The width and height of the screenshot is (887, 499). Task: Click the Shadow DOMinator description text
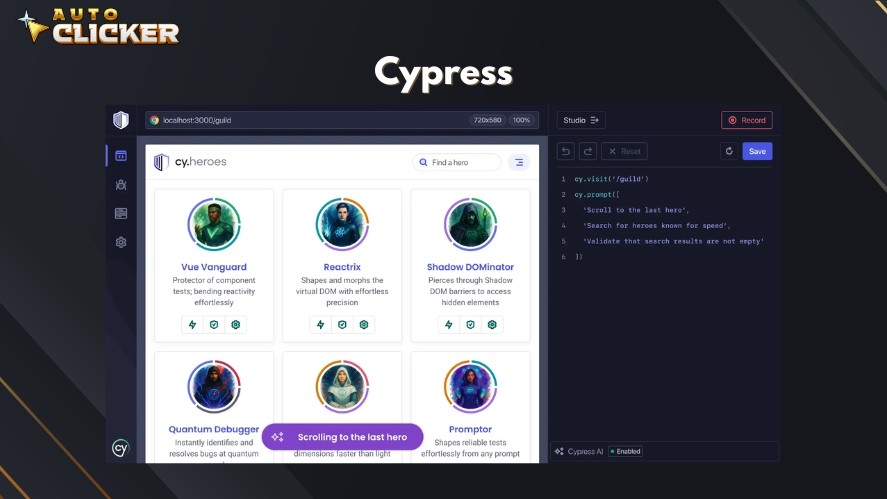[471, 291]
